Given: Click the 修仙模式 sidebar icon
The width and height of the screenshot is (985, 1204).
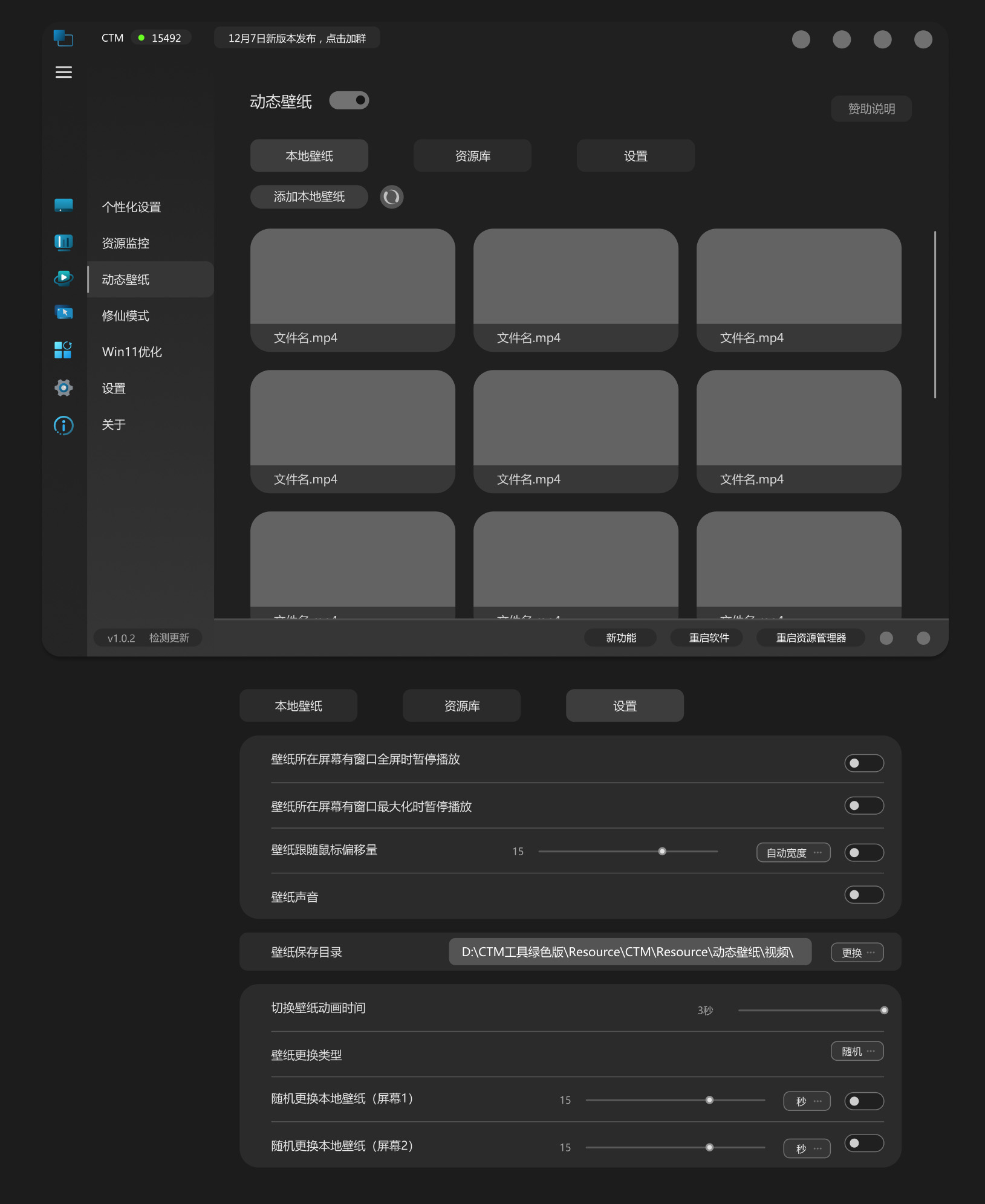Looking at the screenshot, I should (x=63, y=313).
